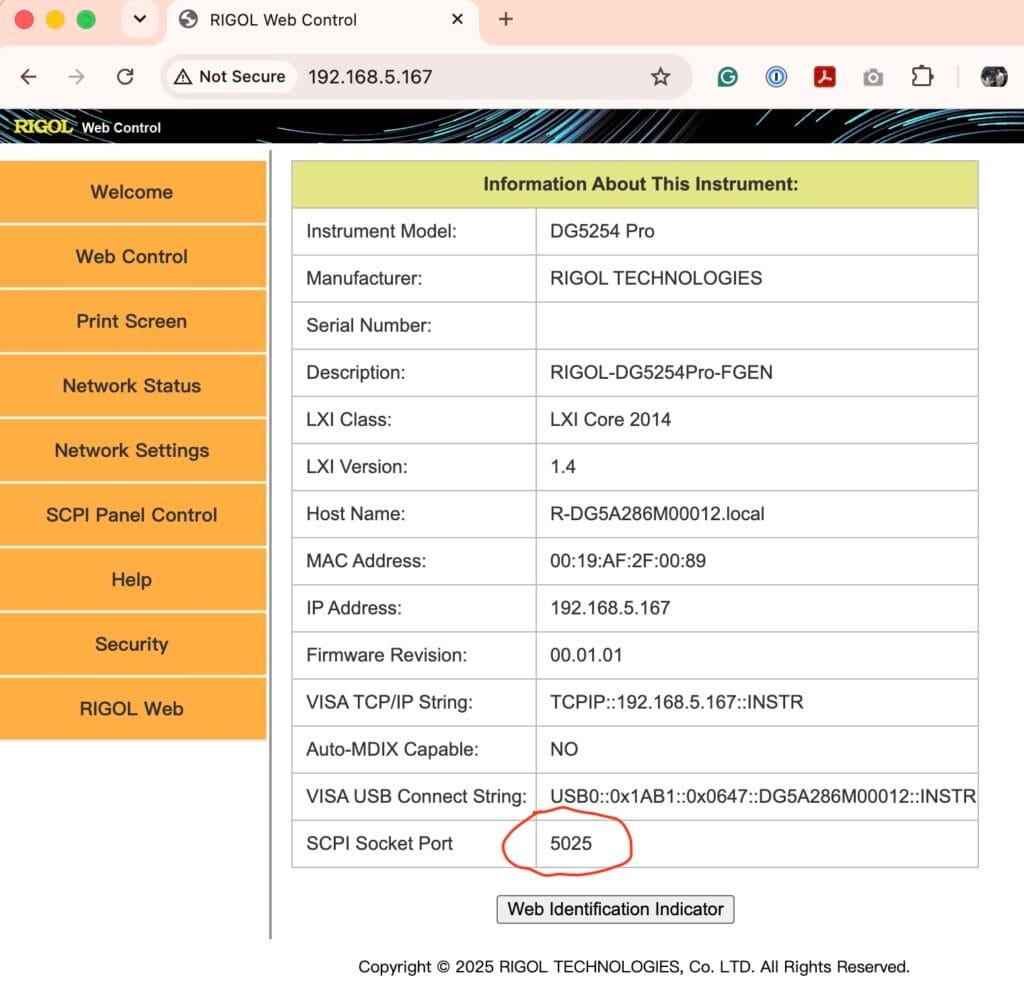The image size is (1024, 1004).
Task: Click the LXI Version value 1.4
Action: (562, 467)
